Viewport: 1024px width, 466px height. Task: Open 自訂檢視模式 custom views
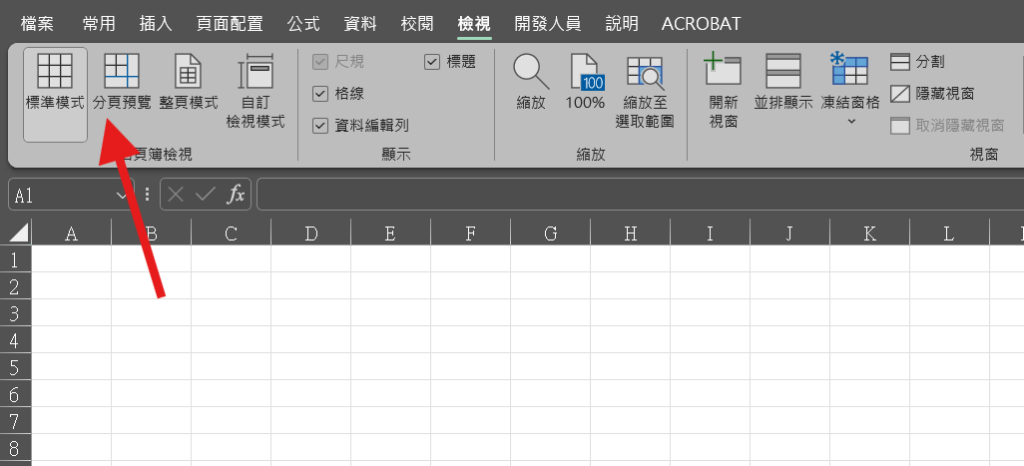point(256,88)
